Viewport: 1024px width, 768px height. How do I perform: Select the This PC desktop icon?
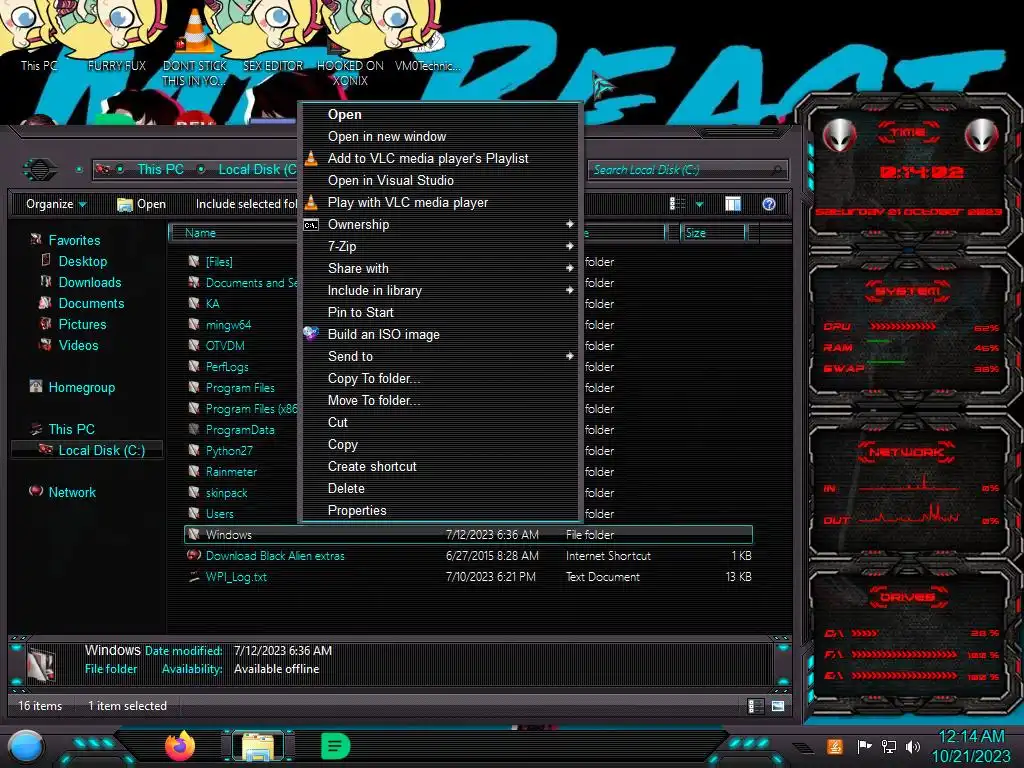pyautogui.click(x=38, y=39)
